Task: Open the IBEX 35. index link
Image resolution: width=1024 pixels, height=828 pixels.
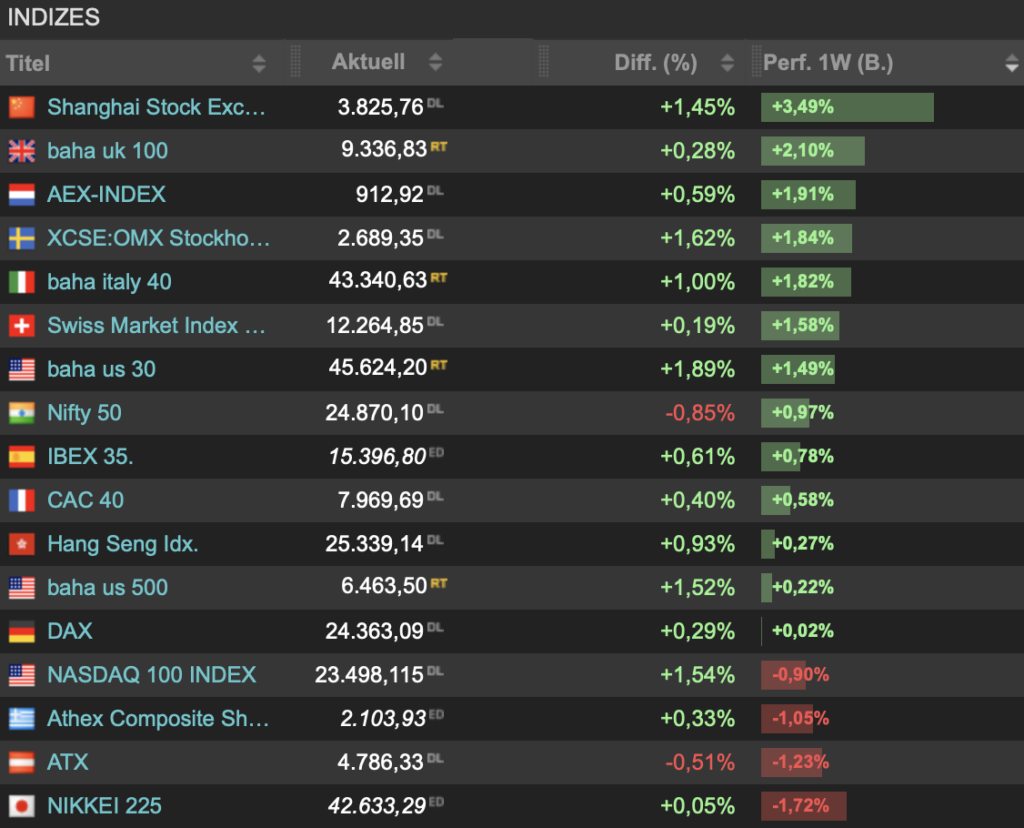Action: pyautogui.click(x=91, y=456)
